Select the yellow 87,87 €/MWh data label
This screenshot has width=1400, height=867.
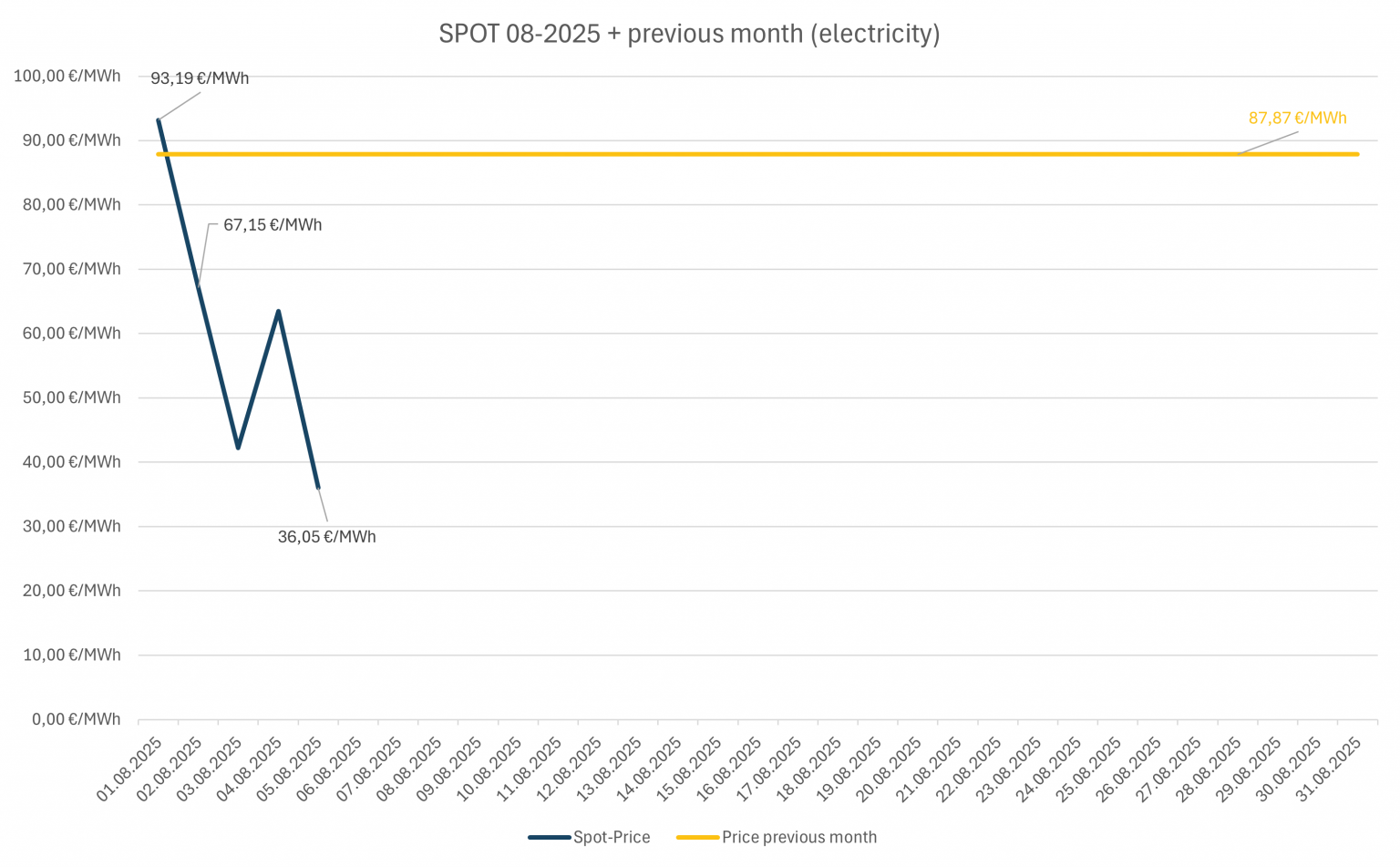click(1297, 119)
